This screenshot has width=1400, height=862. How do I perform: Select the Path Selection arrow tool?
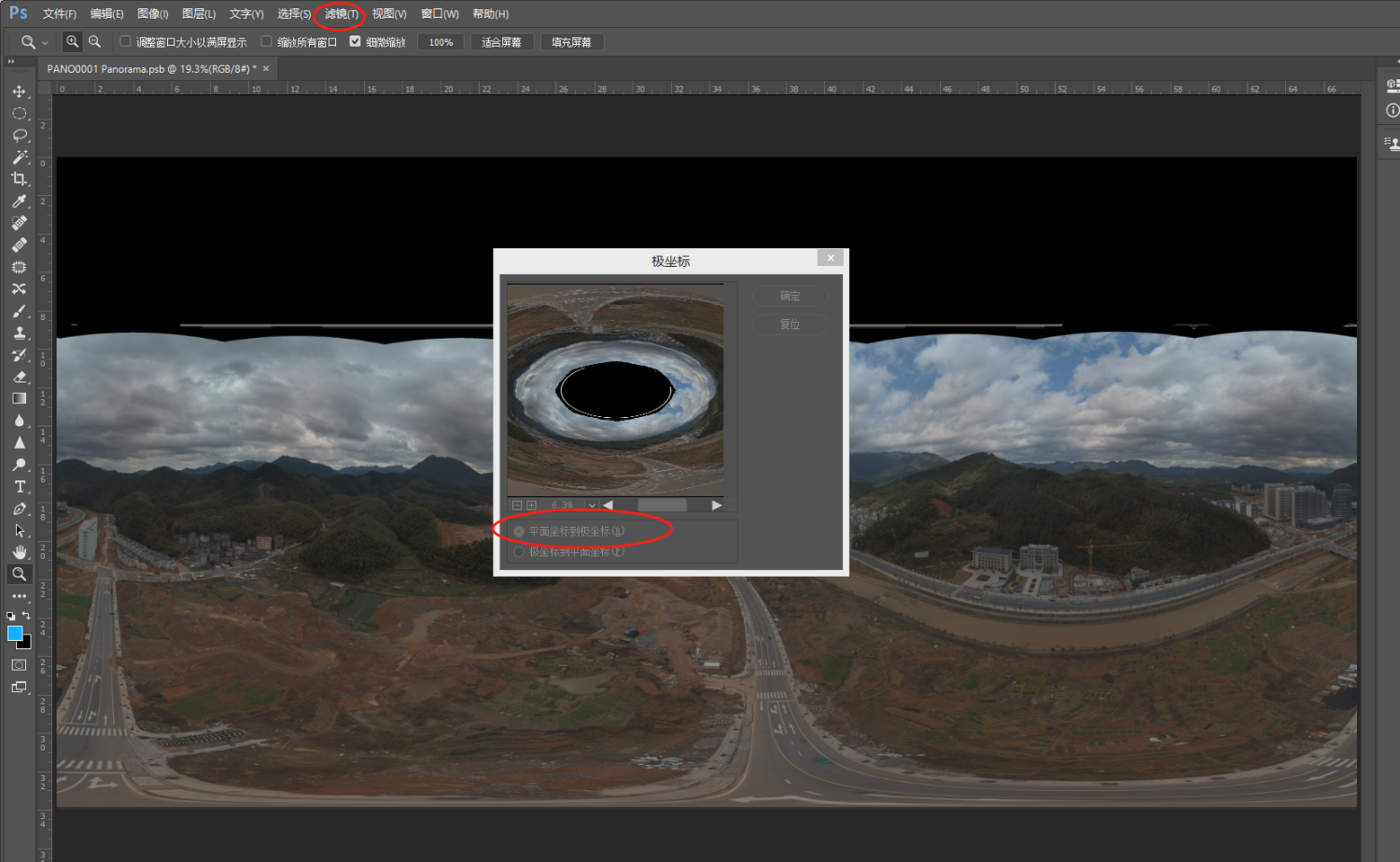(x=19, y=531)
